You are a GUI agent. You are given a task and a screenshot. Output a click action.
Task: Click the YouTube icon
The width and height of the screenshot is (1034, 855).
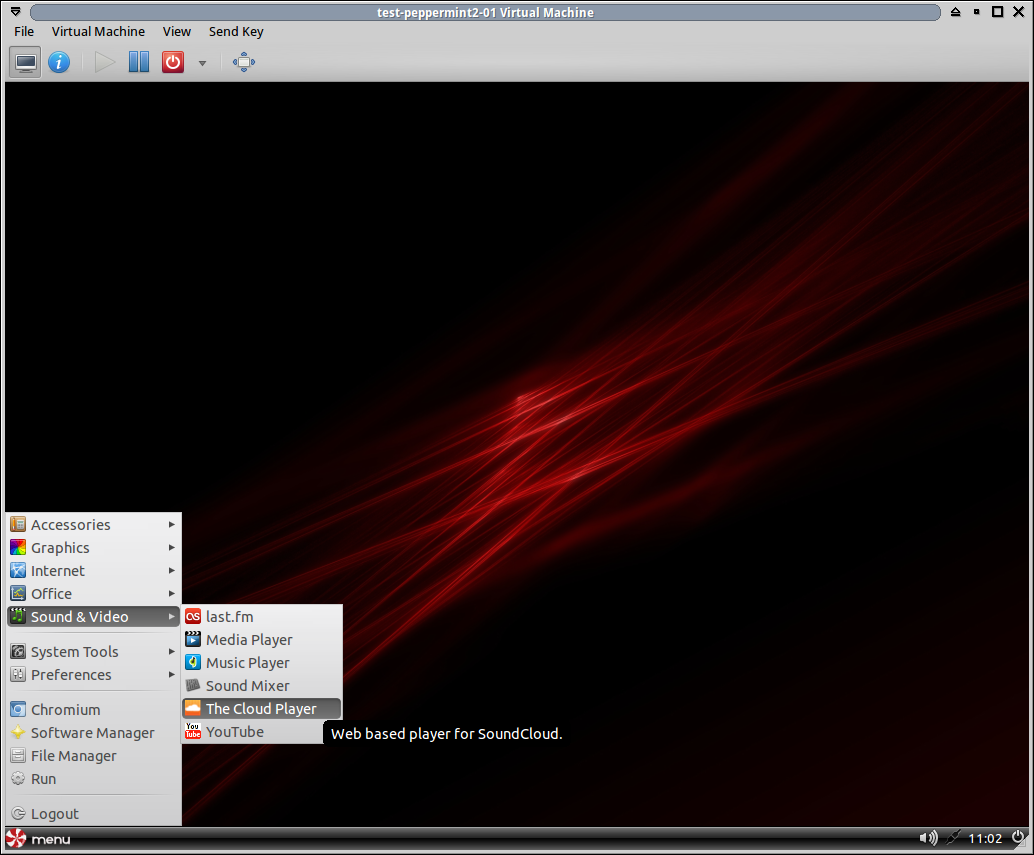point(193,732)
